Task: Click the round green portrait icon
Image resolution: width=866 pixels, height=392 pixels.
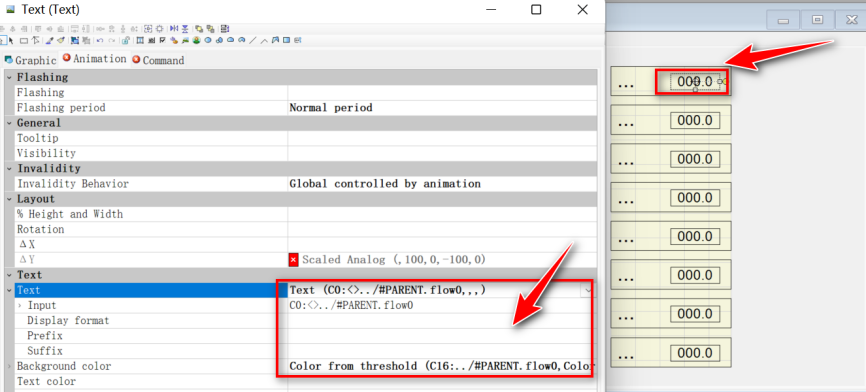Action: coord(196,40)
